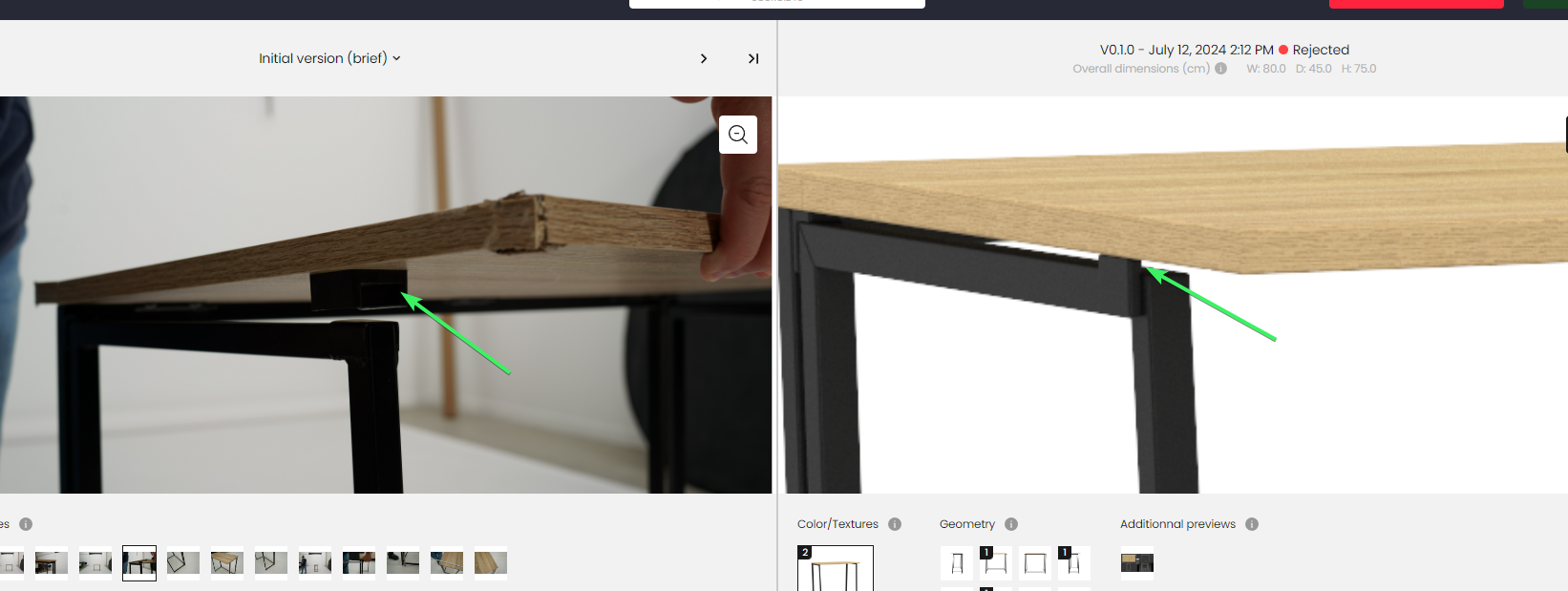Image resolution: width=1568 pixels, height=591 pixels.
Task: Open the side-view desk thumbnail left of the empty room one
Action: tap(52, 563)
